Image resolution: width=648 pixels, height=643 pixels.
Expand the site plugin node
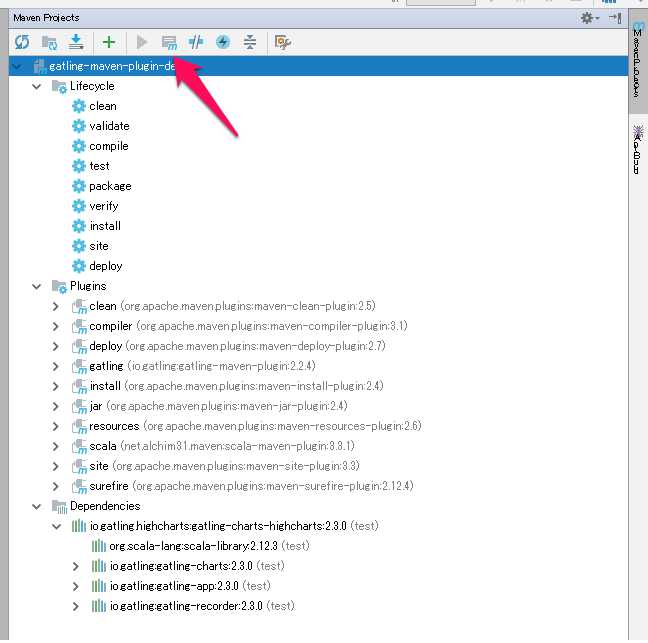click(56, 466)
